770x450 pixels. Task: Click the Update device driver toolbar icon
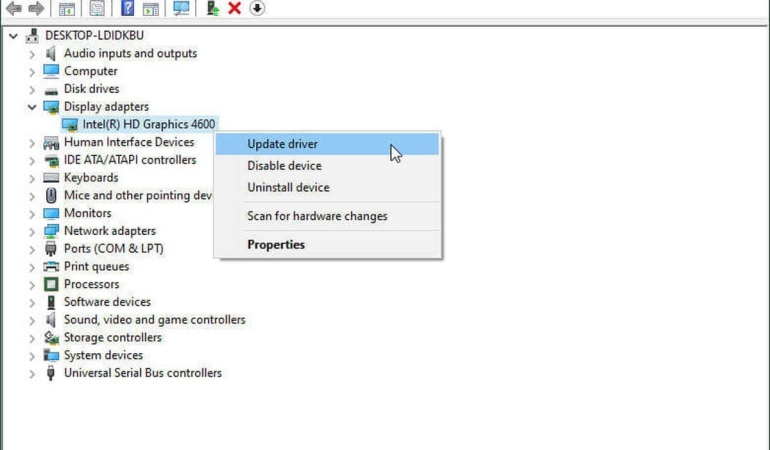[x=213, y=8]
